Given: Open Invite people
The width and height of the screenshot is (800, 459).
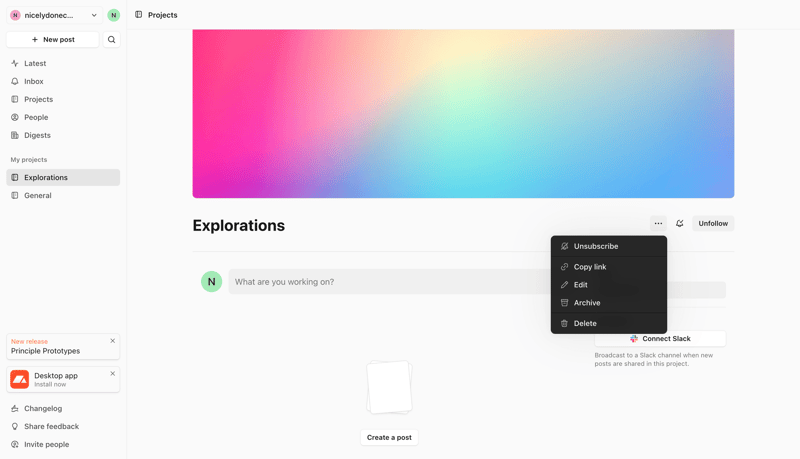Looking at the screenshot, I should click(63, 444).
